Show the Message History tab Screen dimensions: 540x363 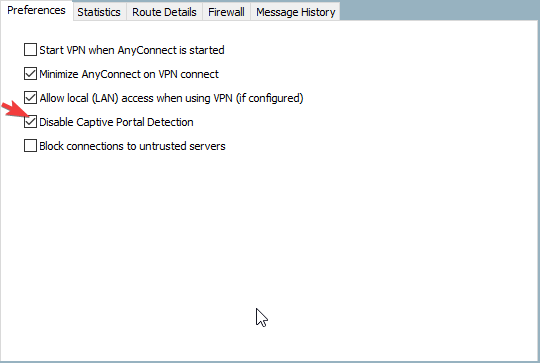295,12
